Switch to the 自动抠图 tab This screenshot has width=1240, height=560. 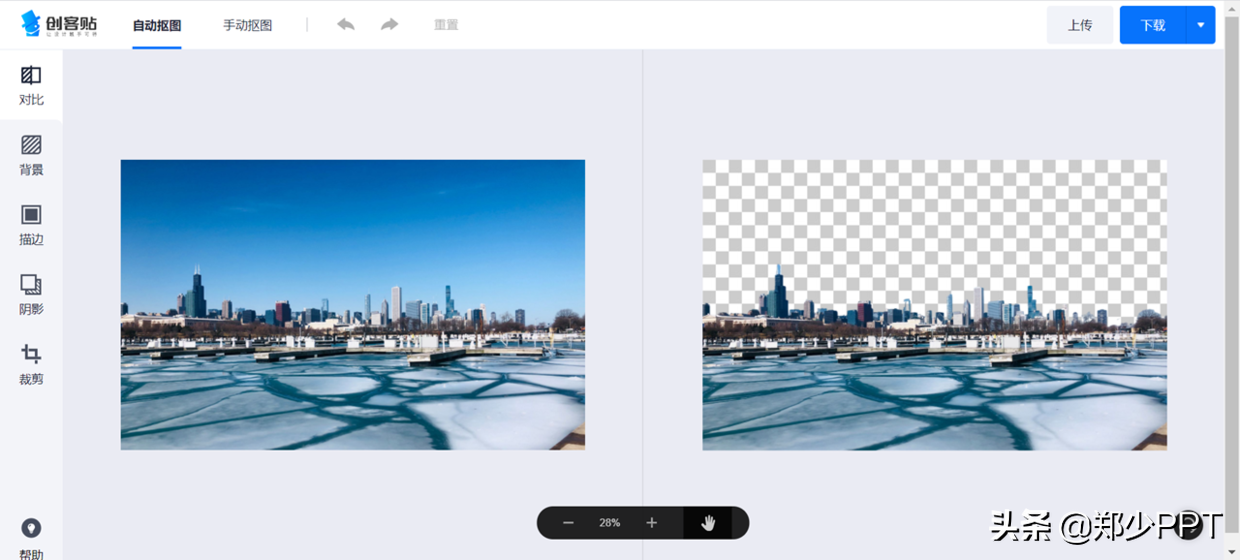[157, 25]
